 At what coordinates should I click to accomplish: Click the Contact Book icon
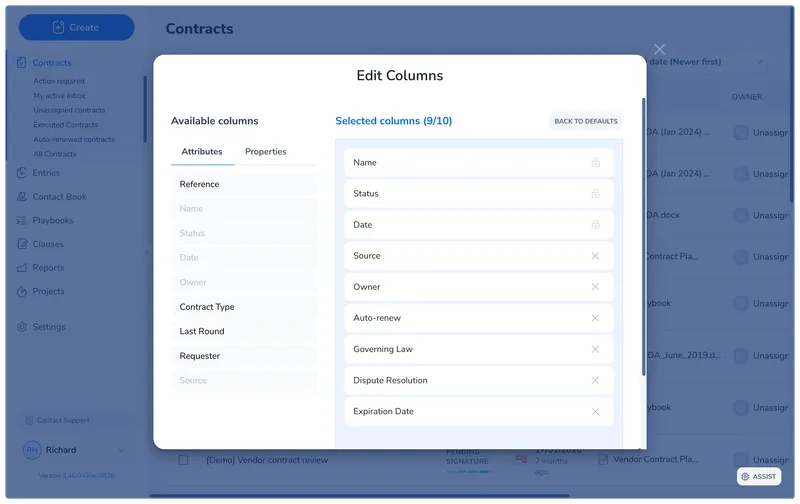[21, 196]
